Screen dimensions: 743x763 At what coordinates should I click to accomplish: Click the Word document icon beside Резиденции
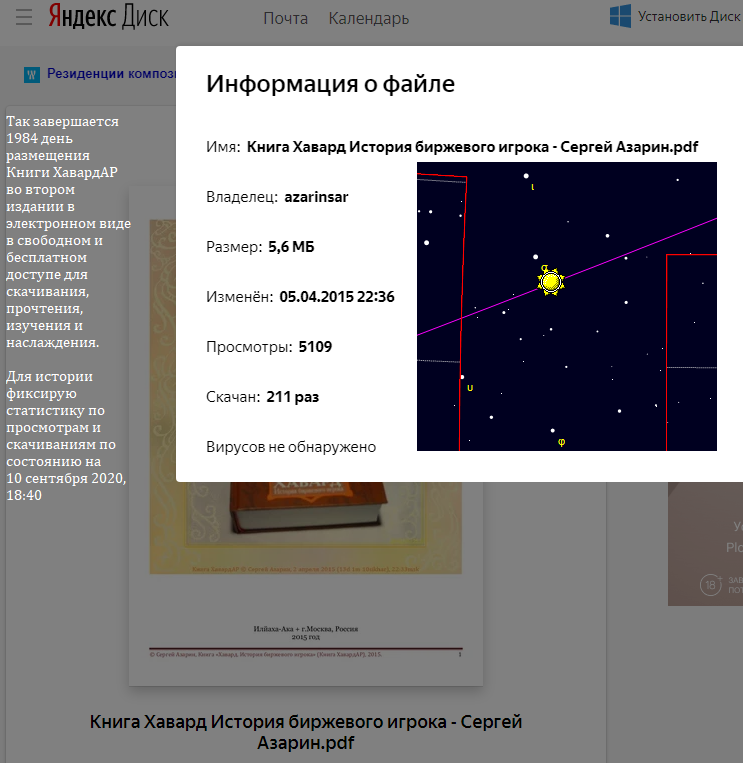tap(31, 74)
